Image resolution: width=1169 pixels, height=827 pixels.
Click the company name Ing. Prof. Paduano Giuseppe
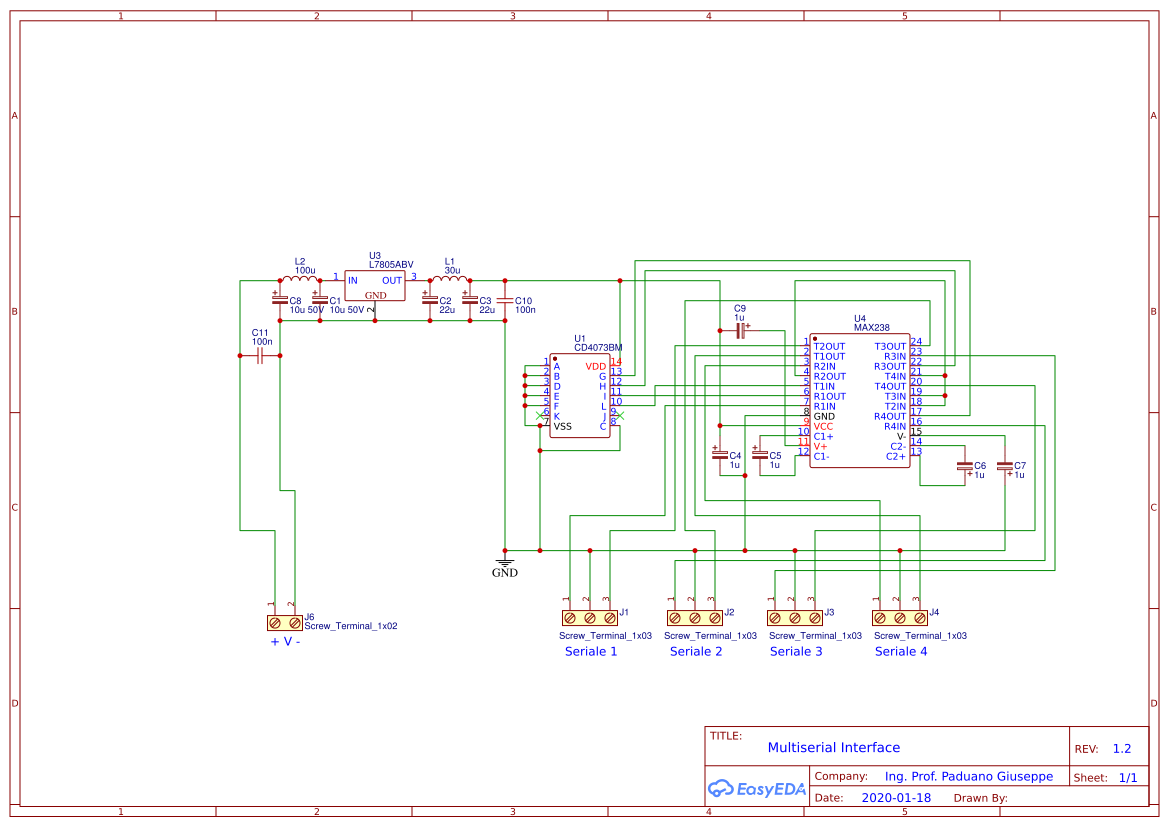968,776
